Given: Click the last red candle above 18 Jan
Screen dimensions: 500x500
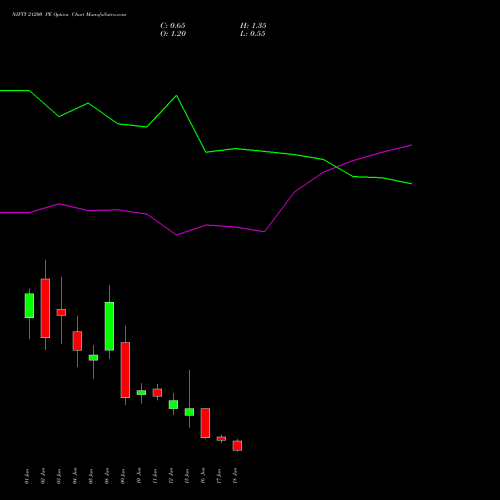Looking at the screenshot, I should point(237,446).
